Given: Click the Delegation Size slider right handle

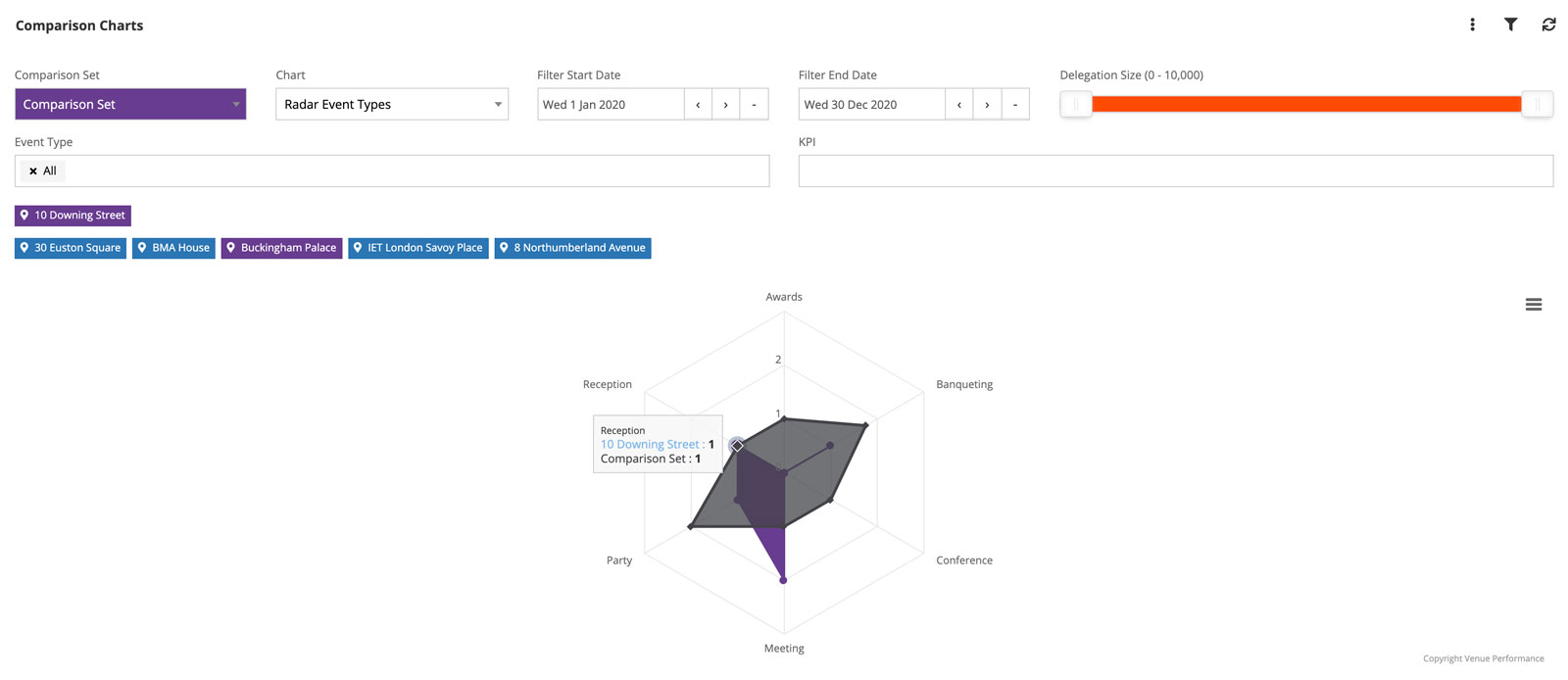Looking at the screenshot, I should click(x=1537, y=105).
